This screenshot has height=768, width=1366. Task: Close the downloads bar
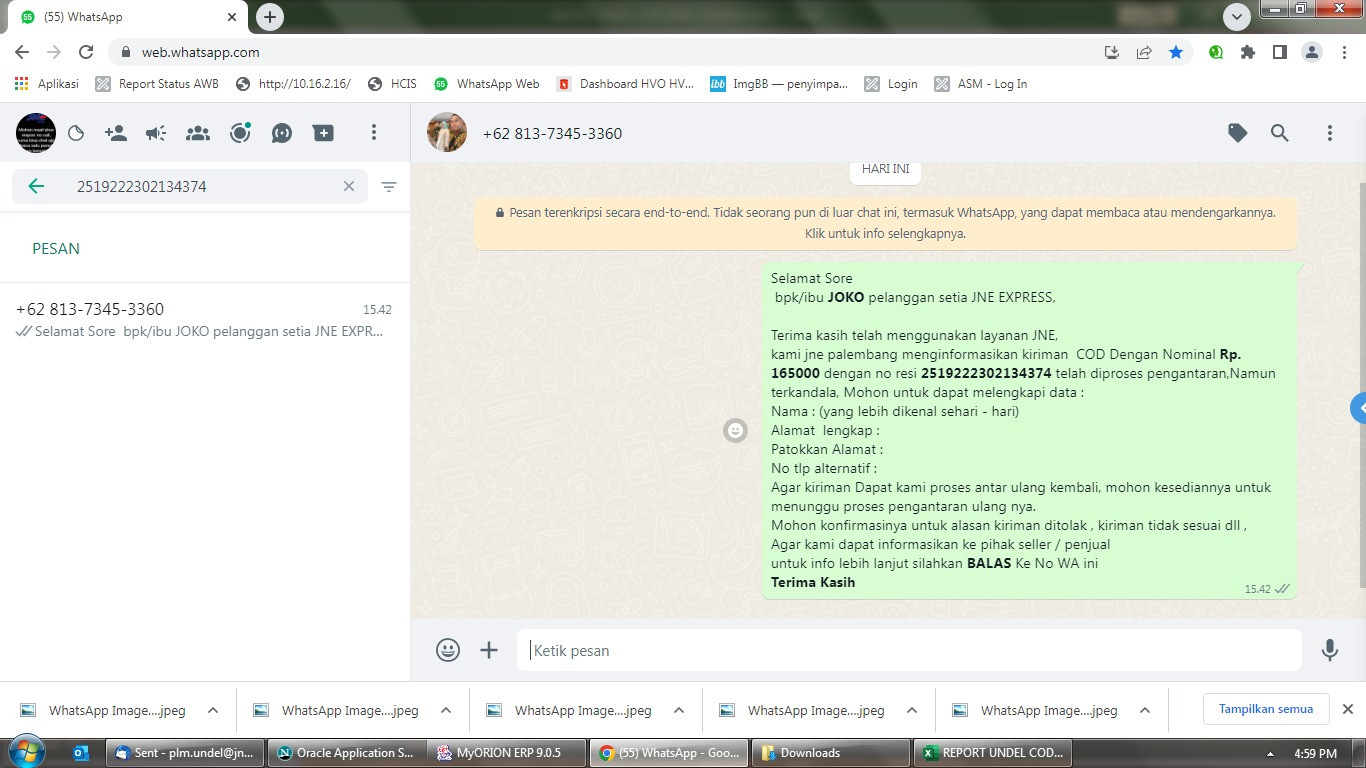1348,709
